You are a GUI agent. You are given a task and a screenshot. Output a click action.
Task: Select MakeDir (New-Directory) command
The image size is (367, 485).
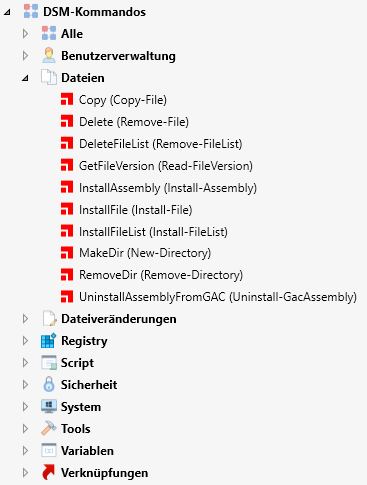tap(145, 253)
